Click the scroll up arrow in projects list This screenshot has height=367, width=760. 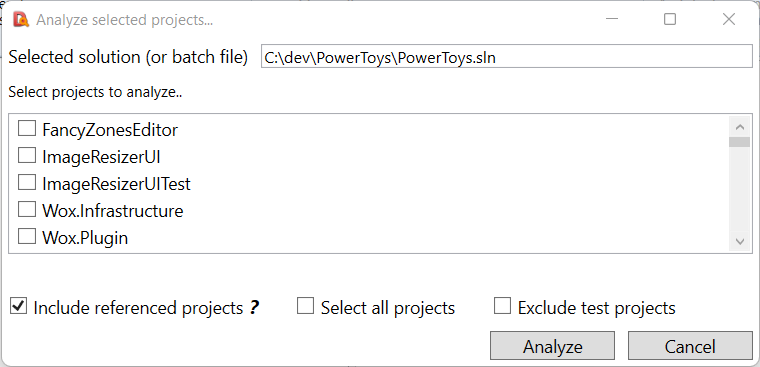pyautogui.click(x=739, y=127)
